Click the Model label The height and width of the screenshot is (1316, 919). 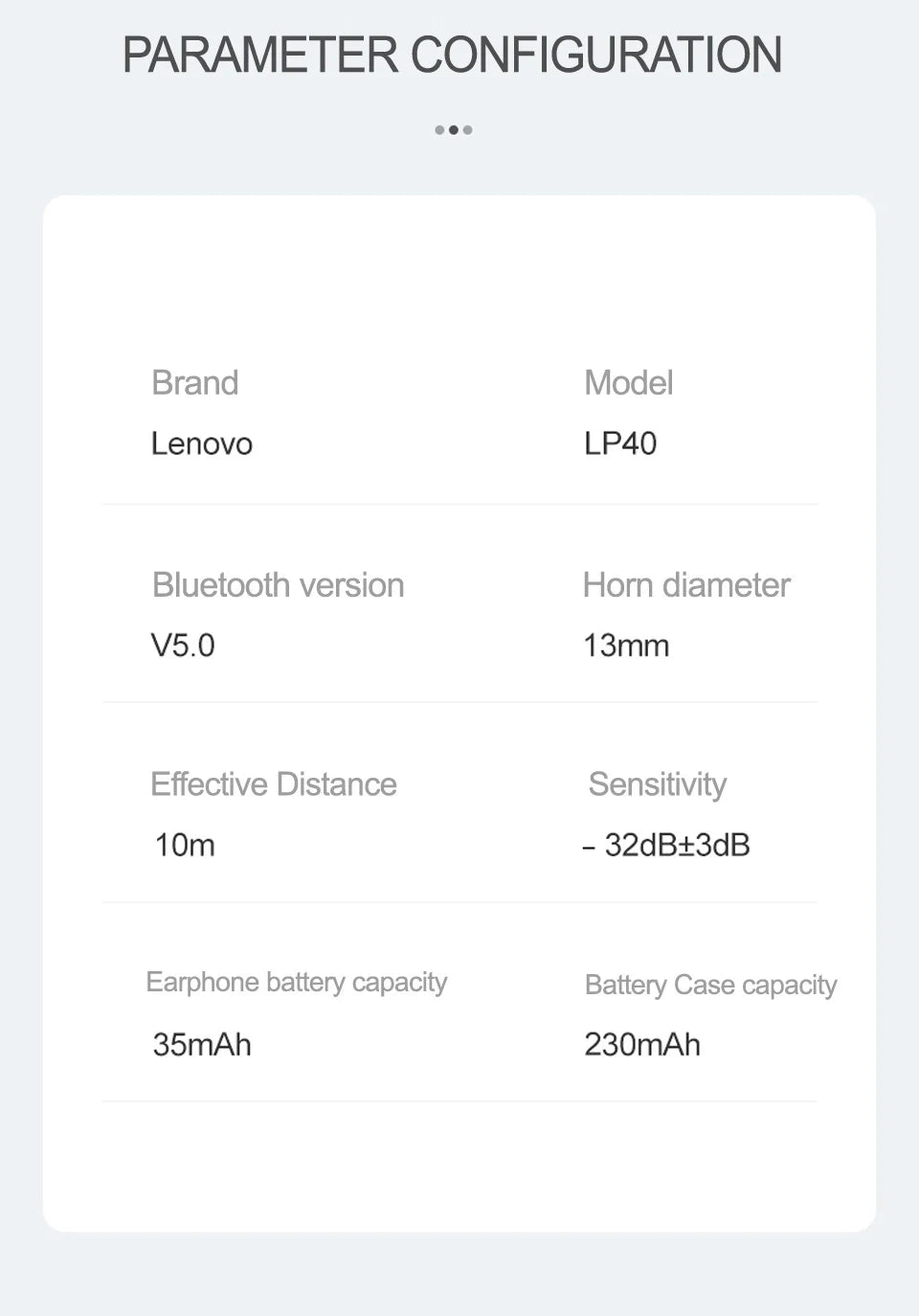tap(629, 383)
